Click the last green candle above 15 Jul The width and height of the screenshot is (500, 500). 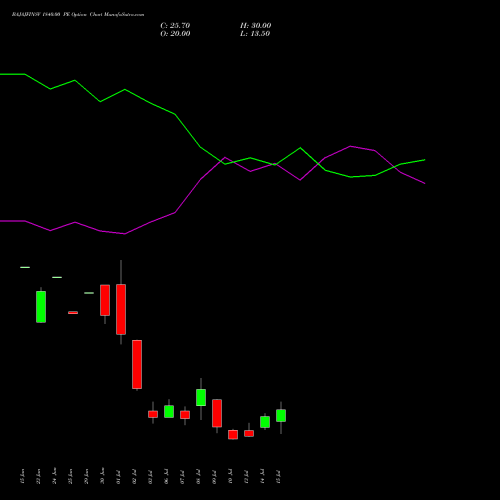point(281,416)
